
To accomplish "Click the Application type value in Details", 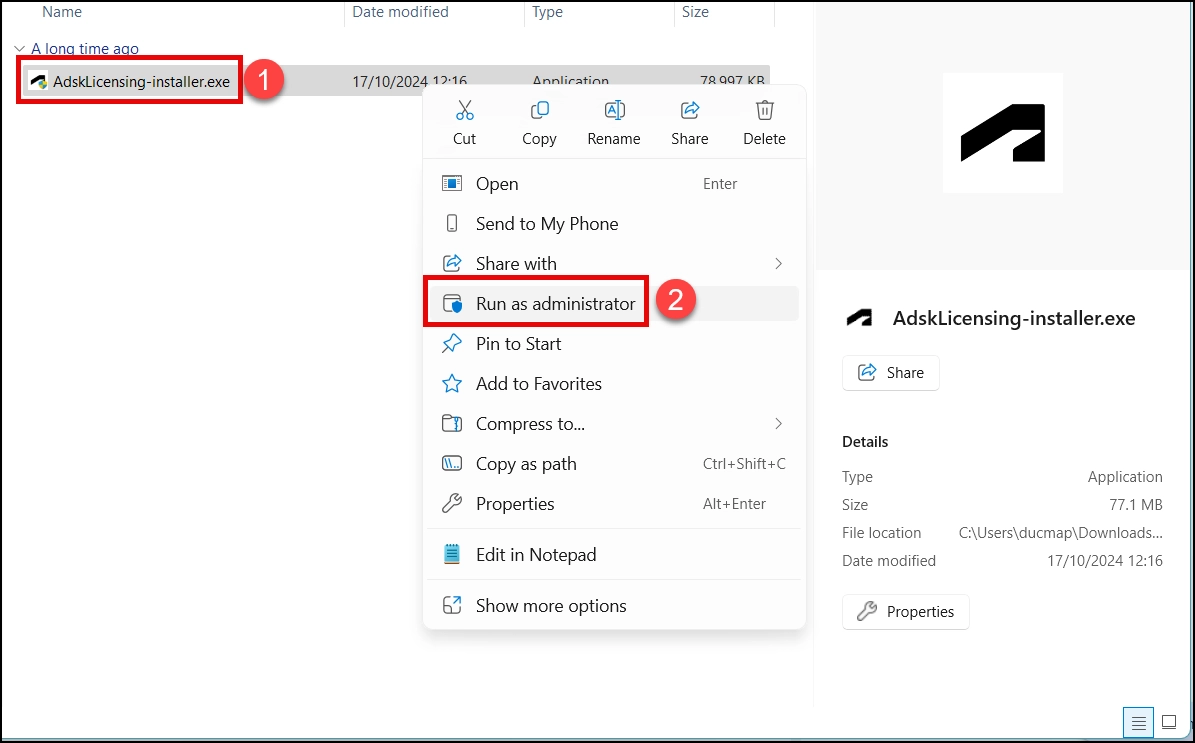I will (x=1125, y=477).
